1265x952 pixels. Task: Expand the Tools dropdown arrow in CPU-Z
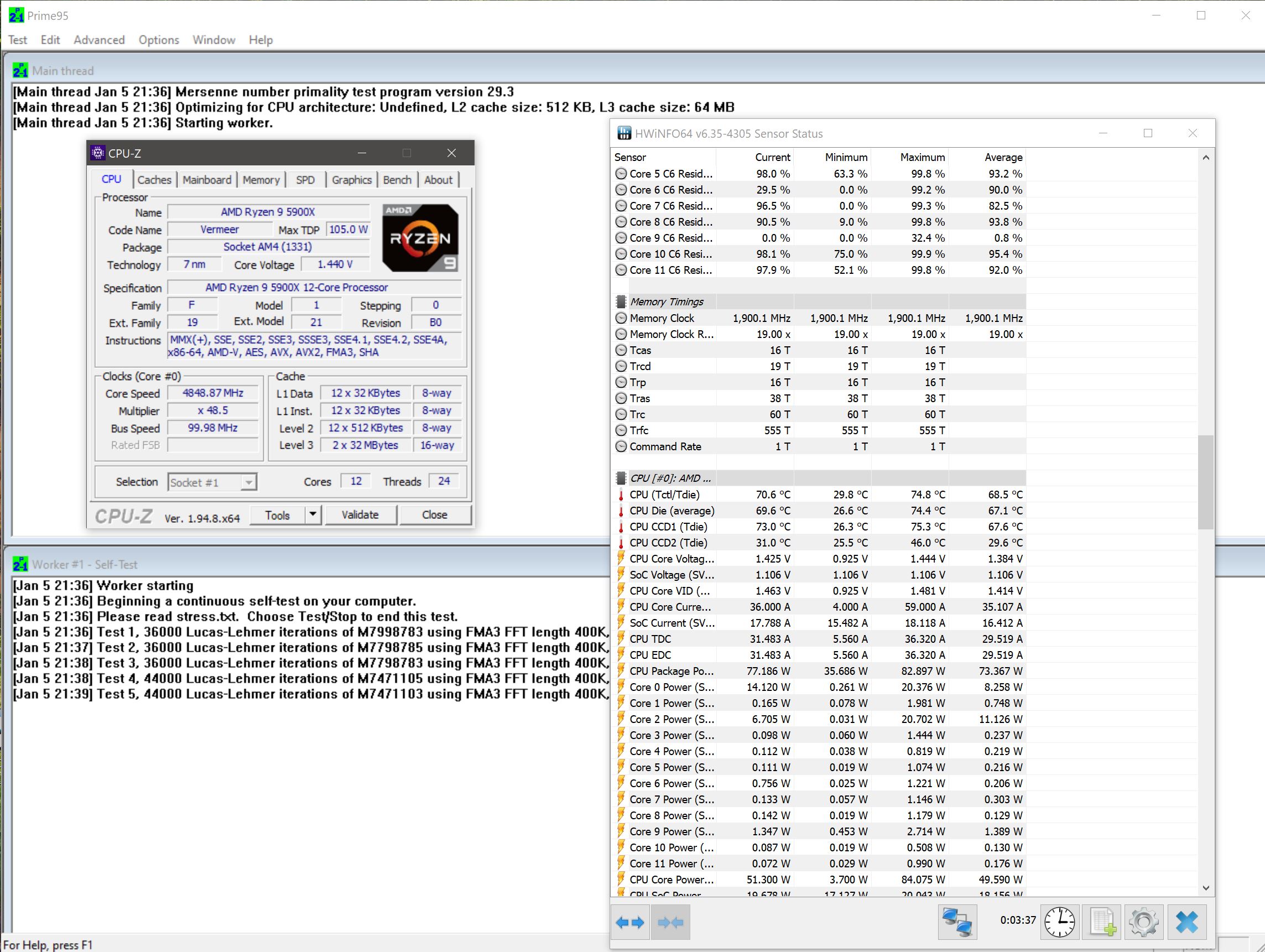coord(313,514)
